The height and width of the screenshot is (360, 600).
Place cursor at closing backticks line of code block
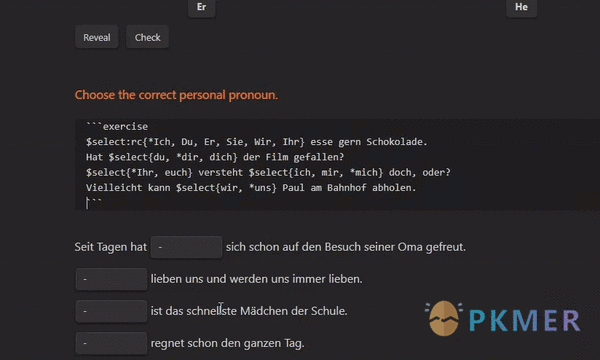coord(94,202)
